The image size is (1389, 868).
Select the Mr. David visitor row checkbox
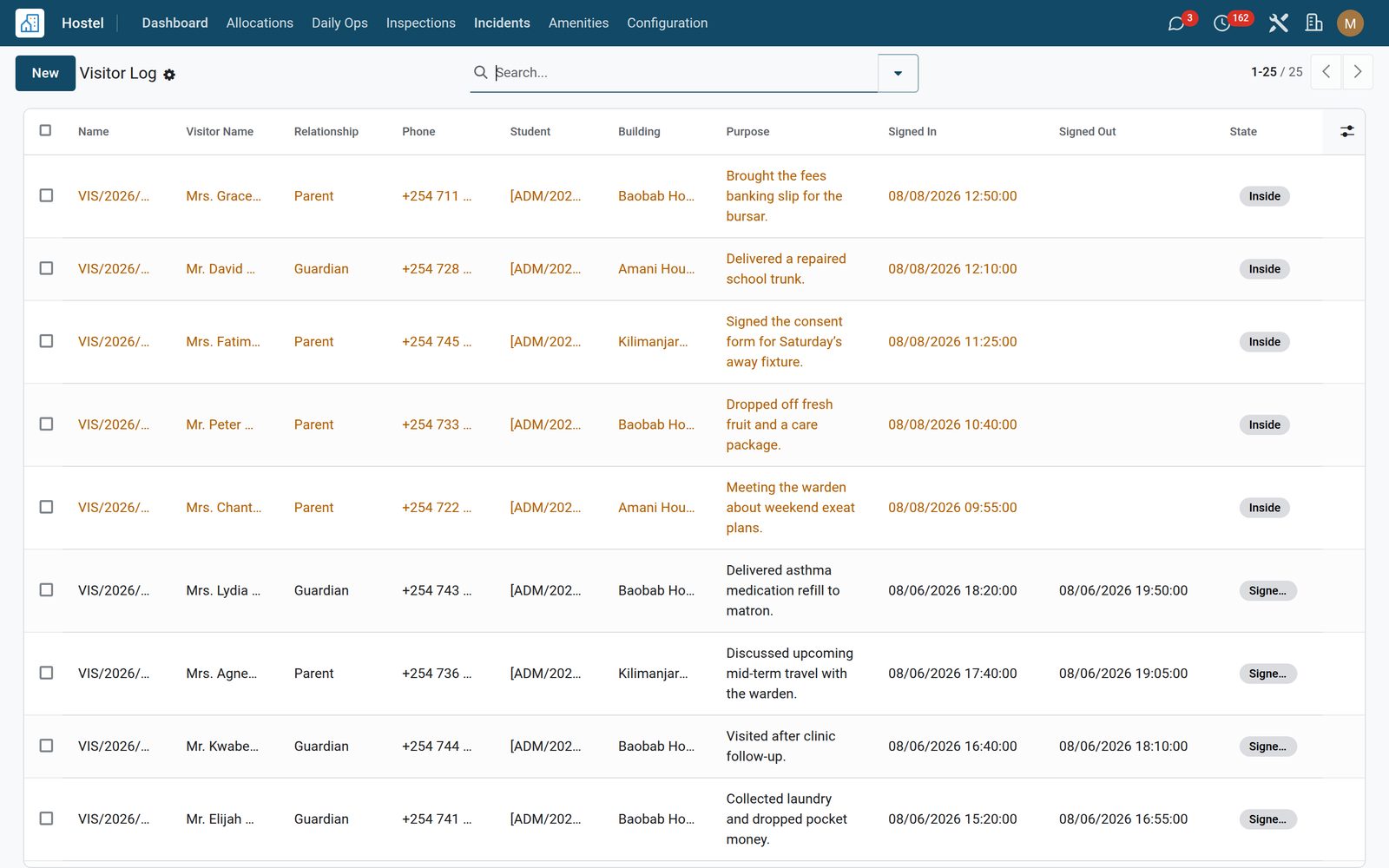pos(46,268)
